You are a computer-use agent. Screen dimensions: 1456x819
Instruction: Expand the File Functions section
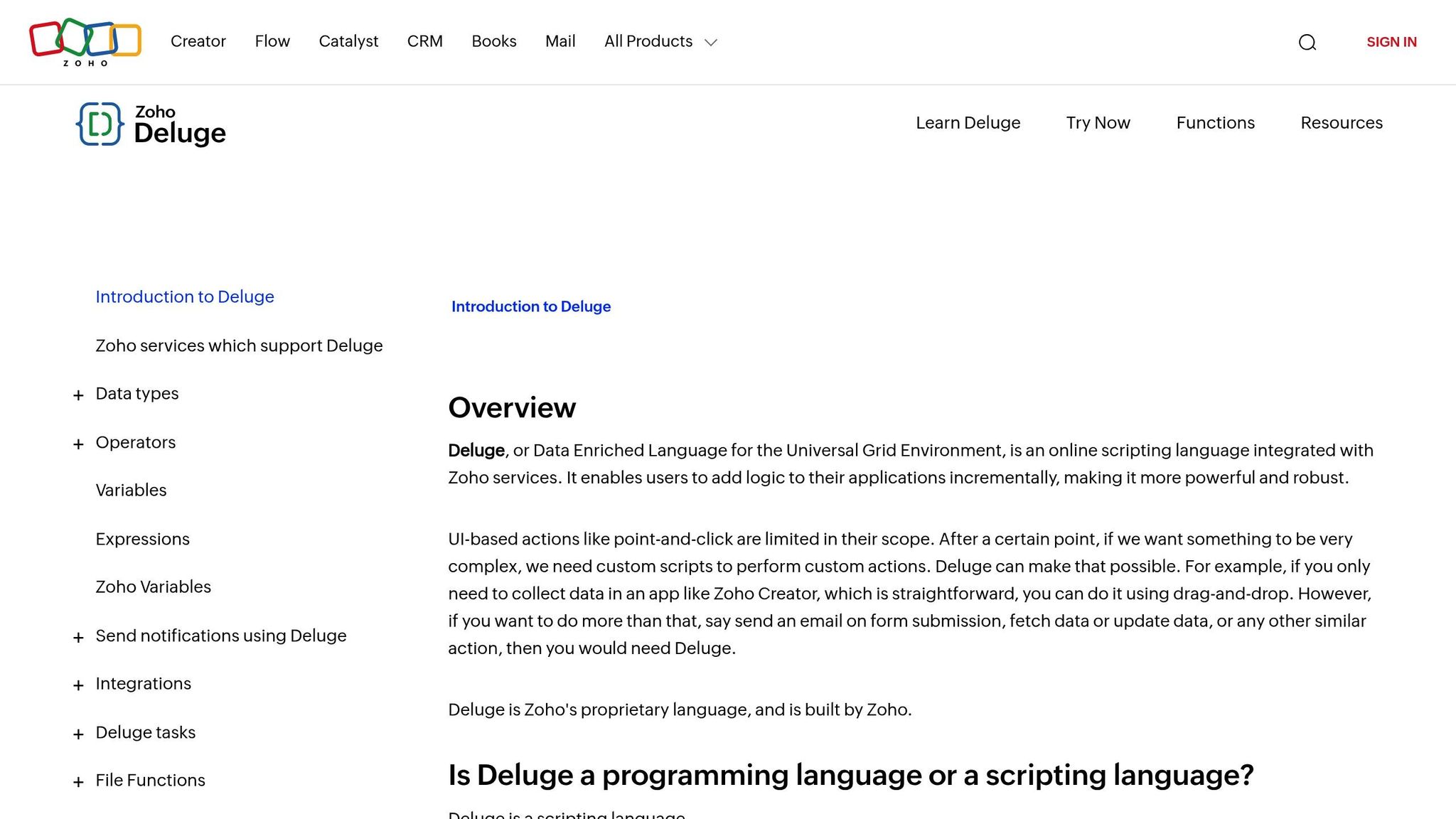[x=78, y=782]
